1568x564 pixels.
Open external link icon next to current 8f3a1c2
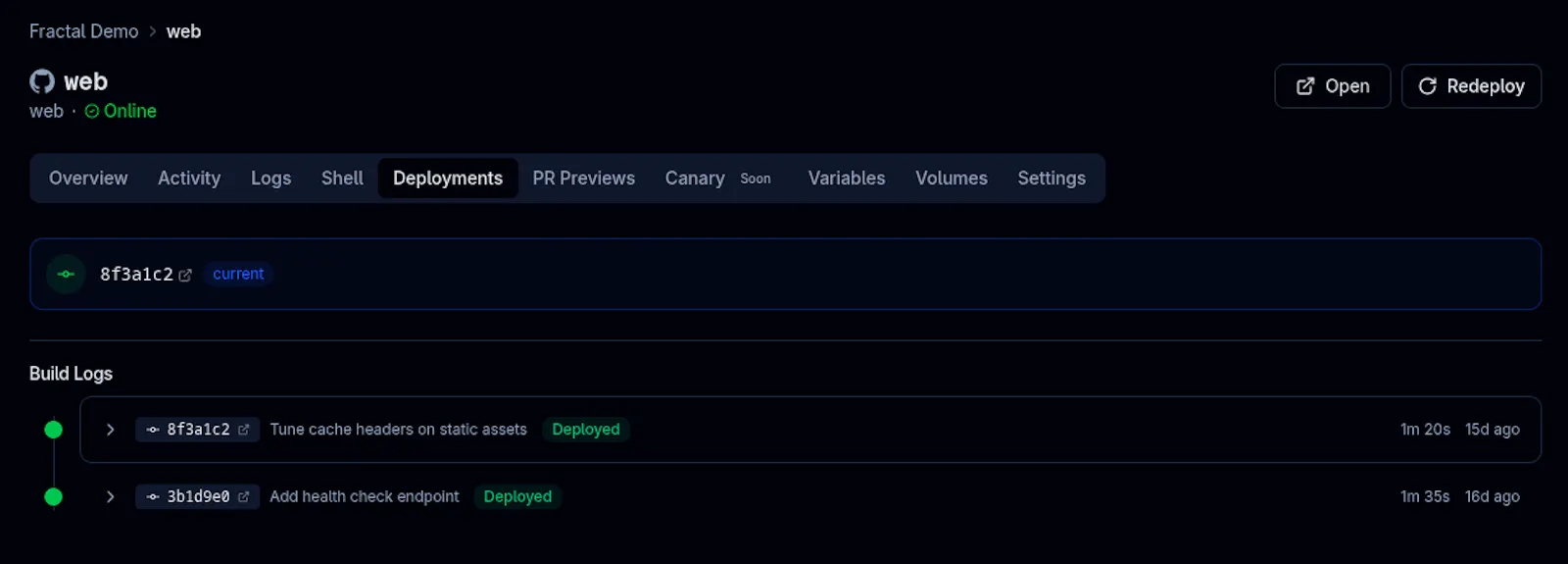185,275
